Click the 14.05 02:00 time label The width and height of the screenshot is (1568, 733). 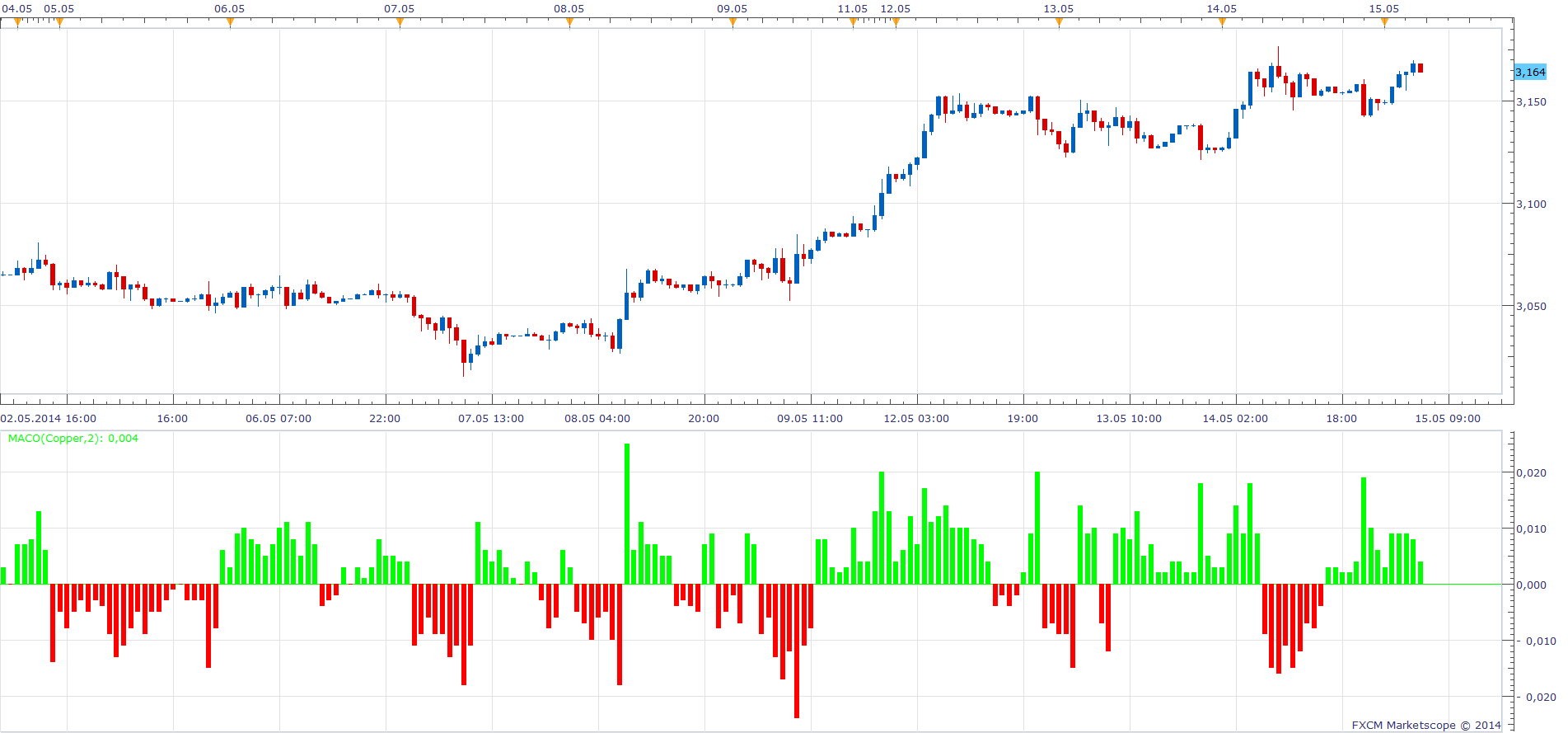[x=1235, y=419]
